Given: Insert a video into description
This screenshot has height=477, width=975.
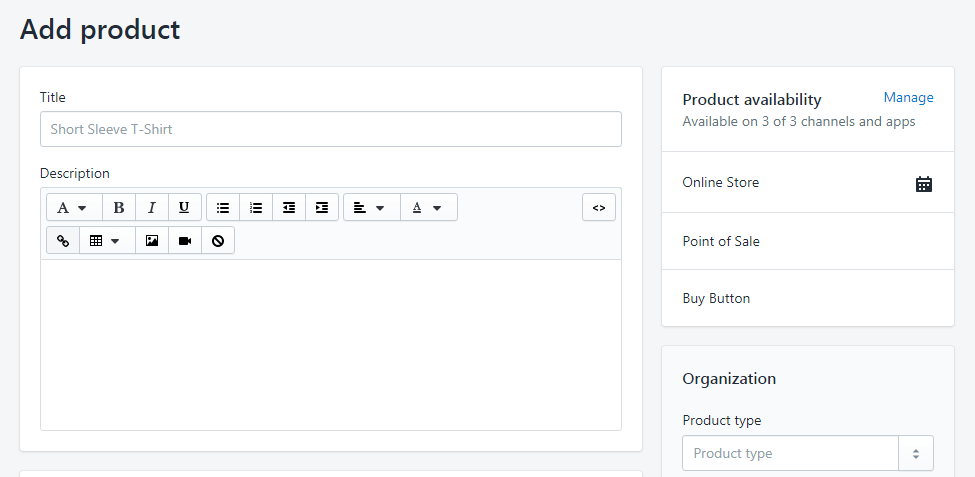Looking at the screenshot, I should click(185, 241).
